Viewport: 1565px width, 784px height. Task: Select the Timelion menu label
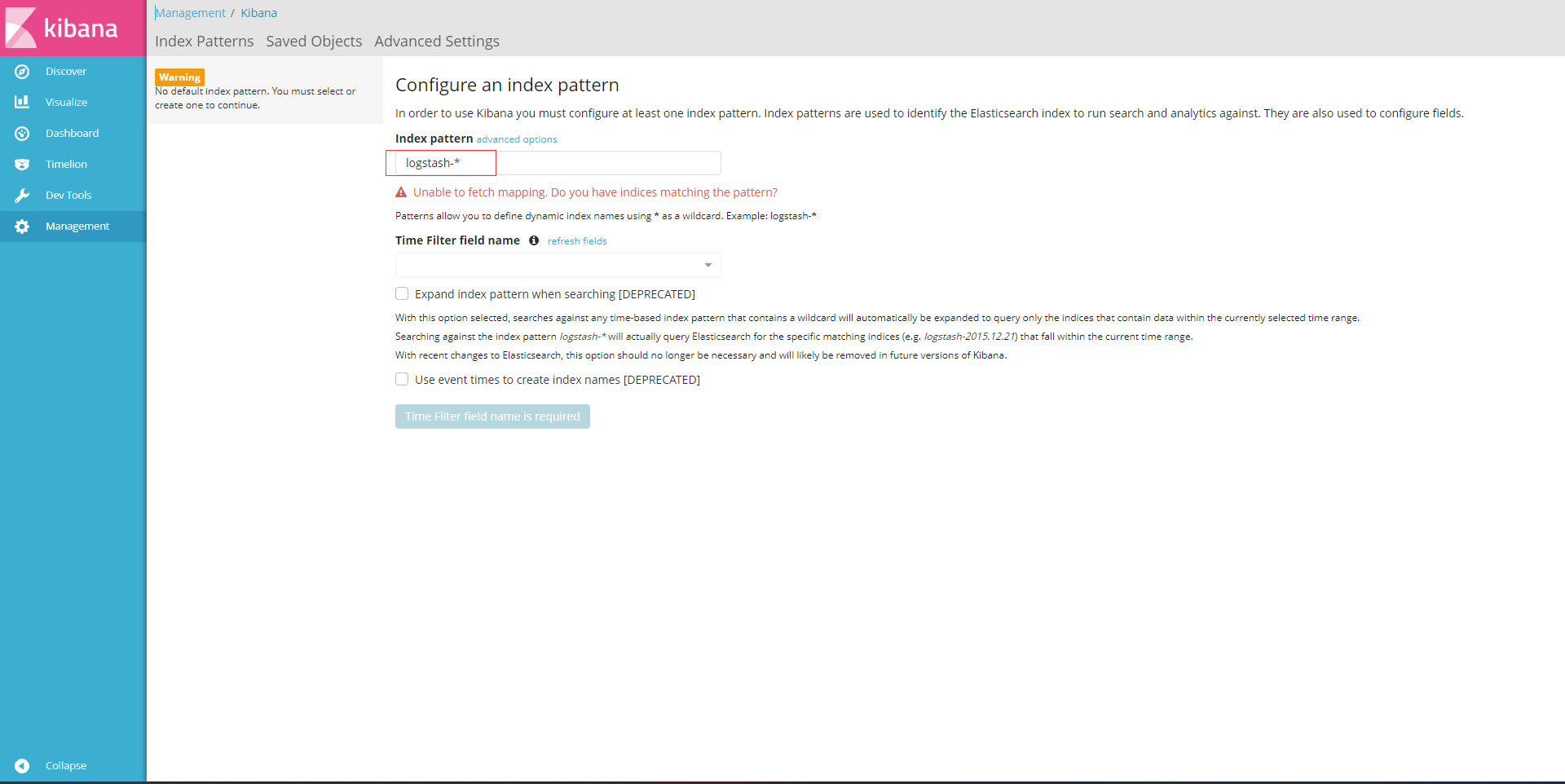[x=66, y=165]
